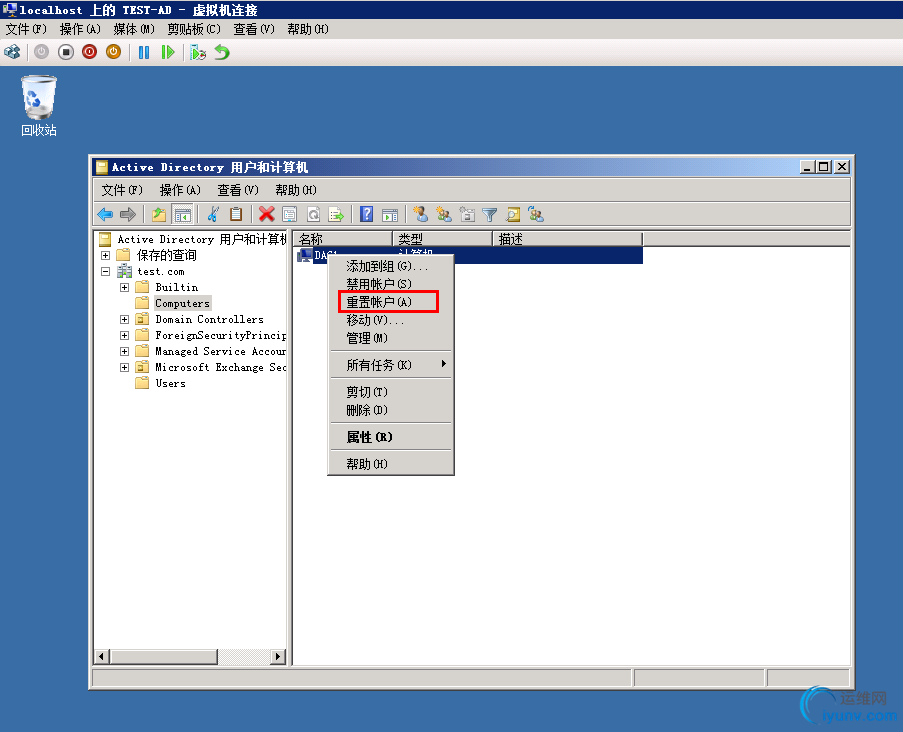
Task: Cut selection with the scissors icon
Action: point(213,215)
